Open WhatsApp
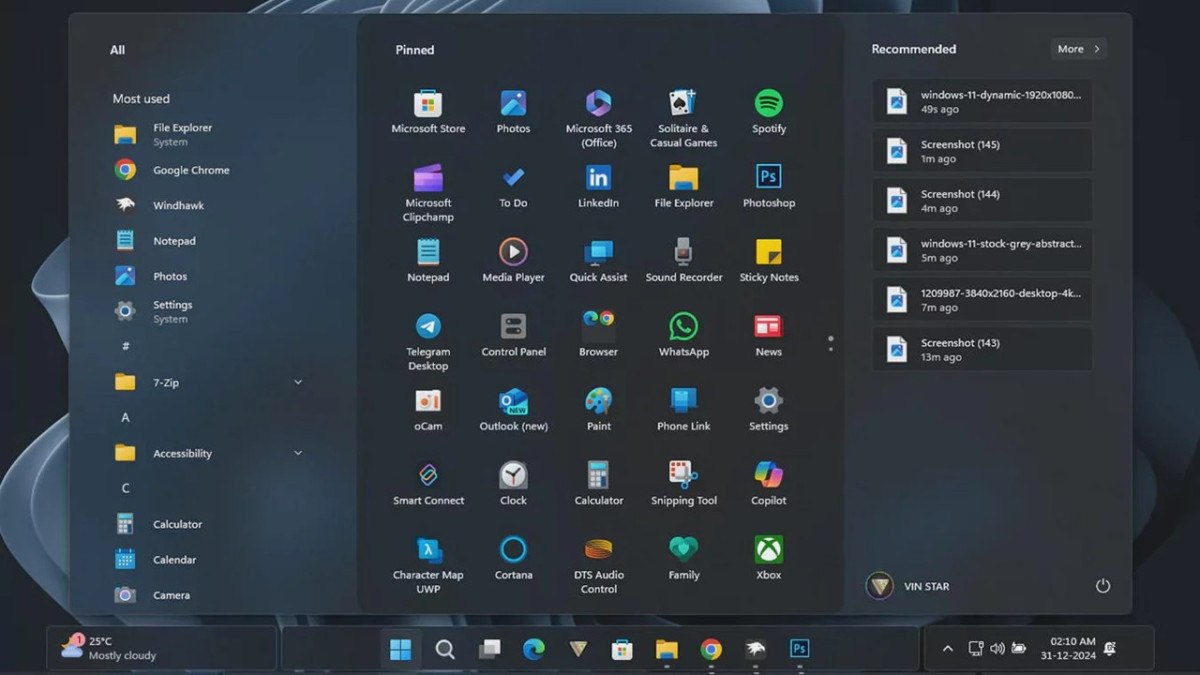The image size is (1200, 675). [x=683, y=330]
